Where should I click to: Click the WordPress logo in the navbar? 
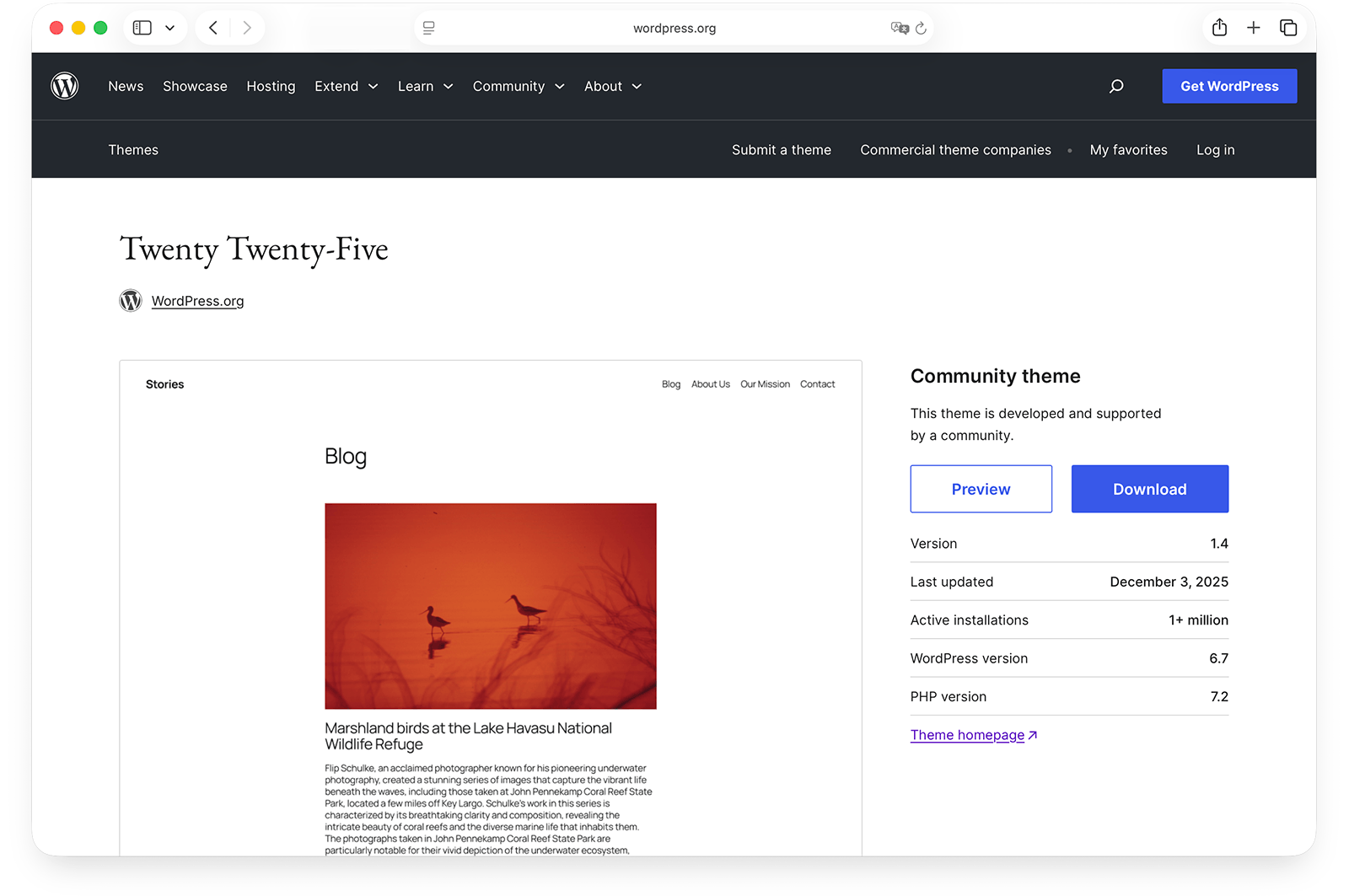pos(65,86)
